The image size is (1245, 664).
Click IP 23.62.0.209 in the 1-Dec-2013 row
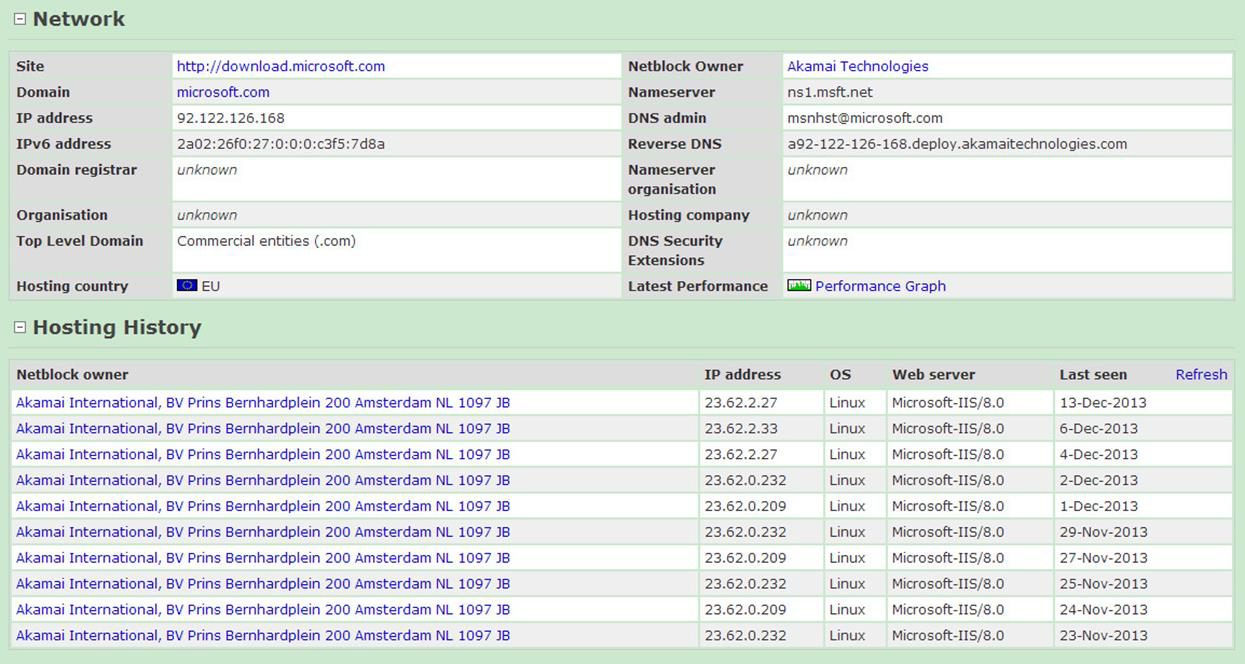(745, 506)
